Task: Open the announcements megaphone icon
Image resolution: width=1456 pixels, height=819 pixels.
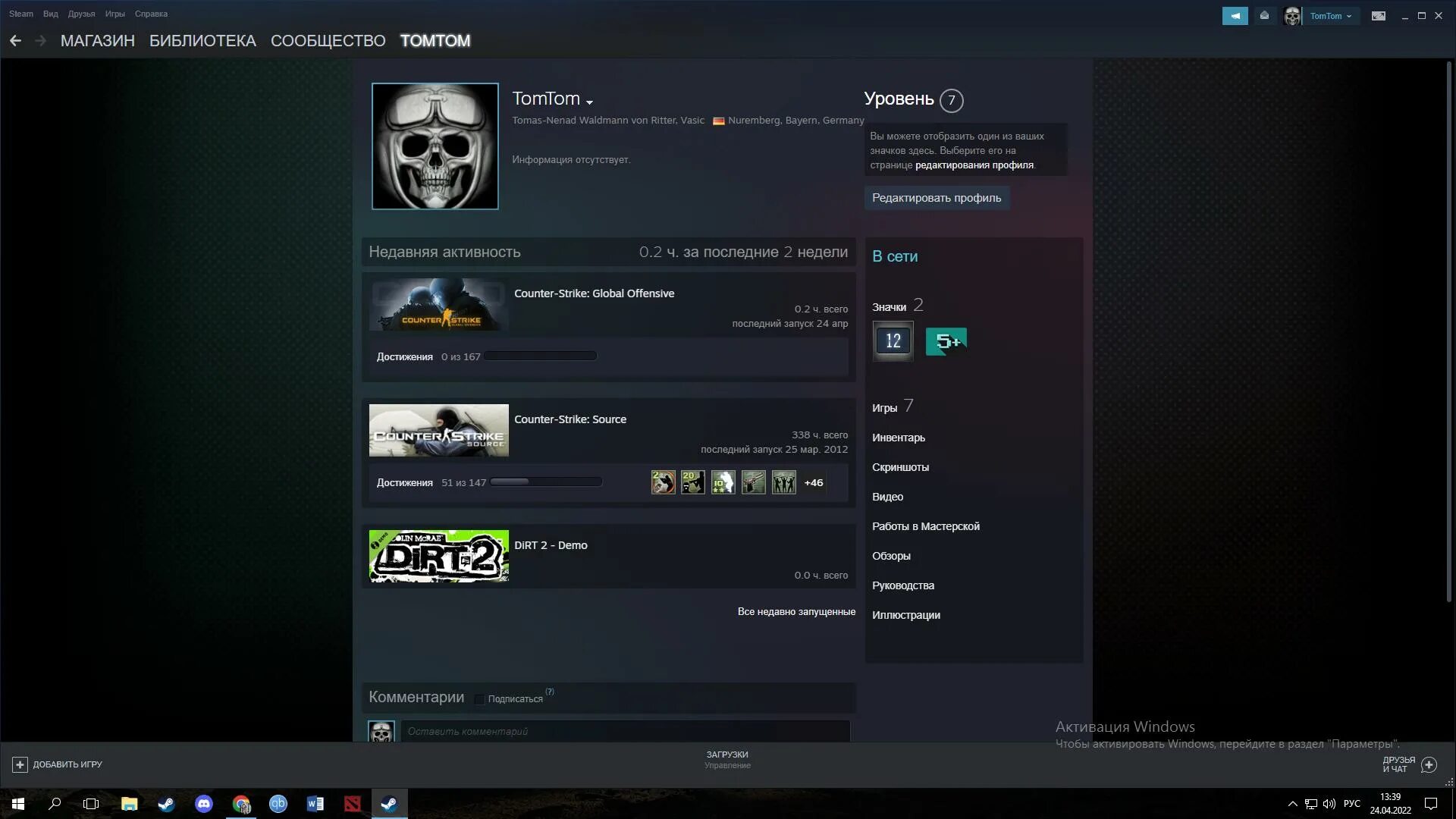Action: (x=1235, y=16)
